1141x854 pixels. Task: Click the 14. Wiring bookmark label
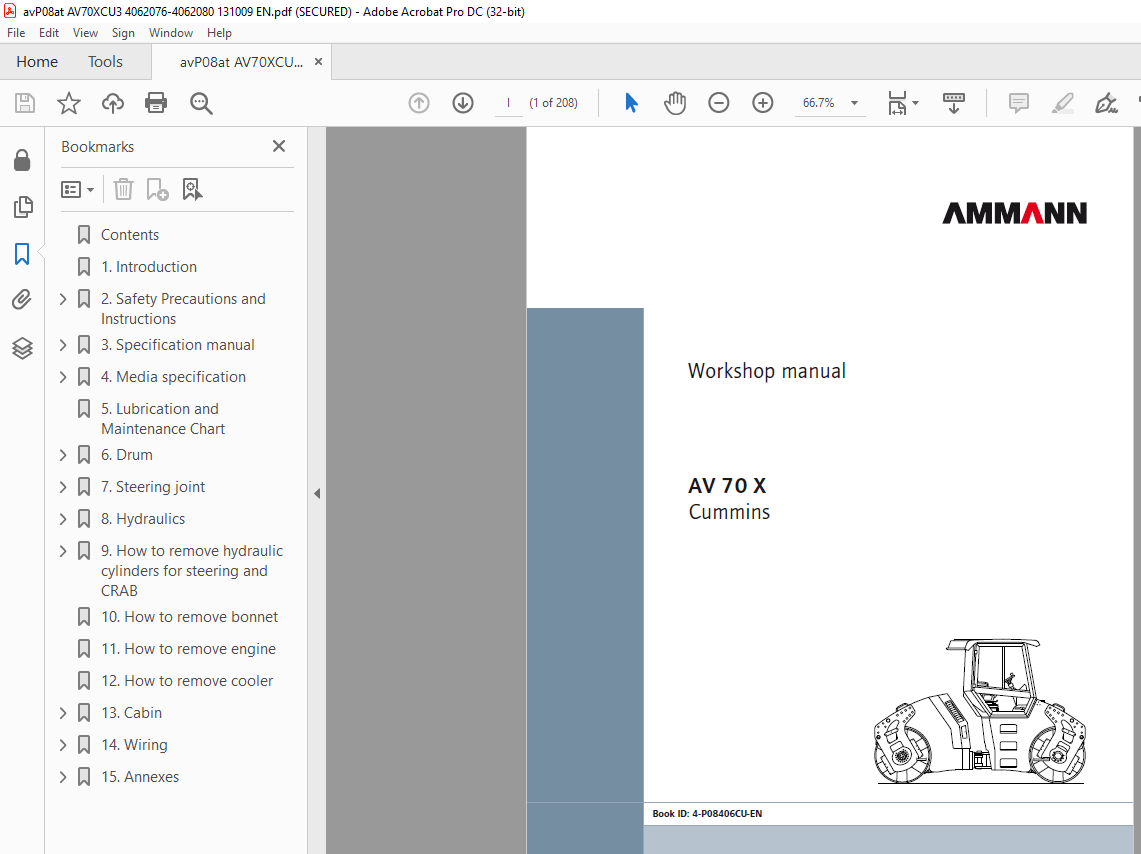pyautogui.click(x=134, y=745)
